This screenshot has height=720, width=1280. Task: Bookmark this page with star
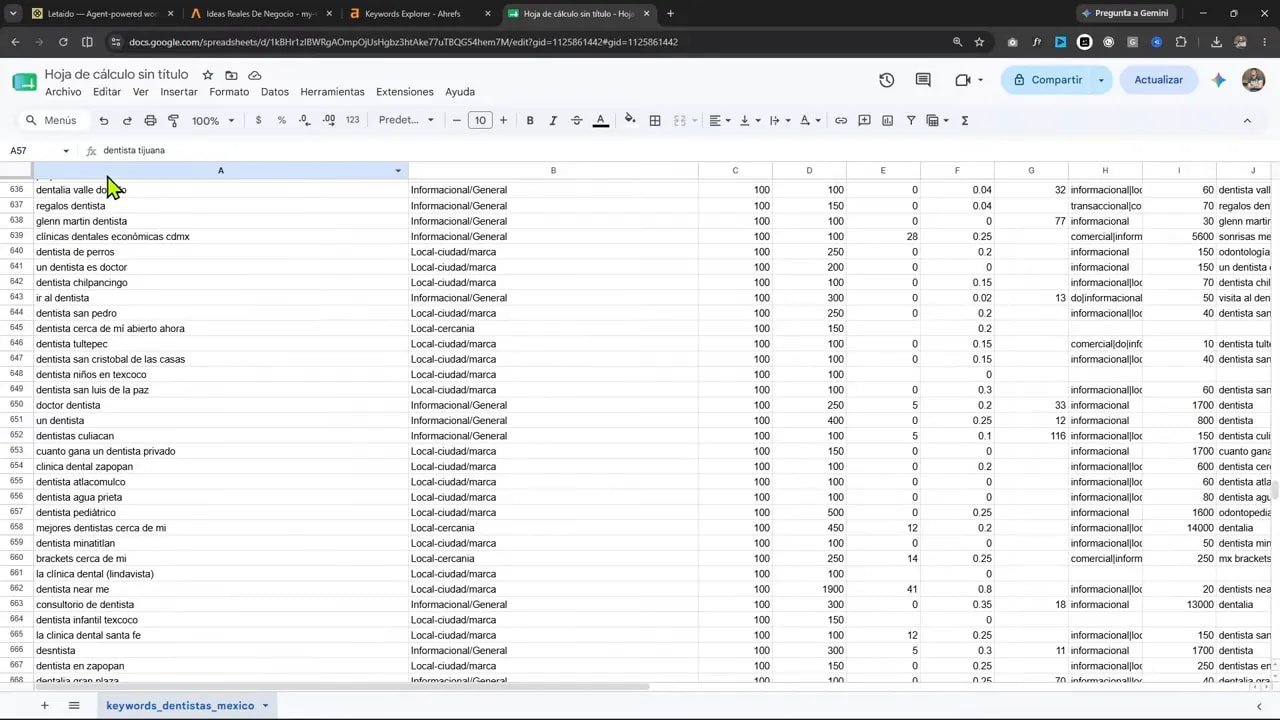[979, 42]
